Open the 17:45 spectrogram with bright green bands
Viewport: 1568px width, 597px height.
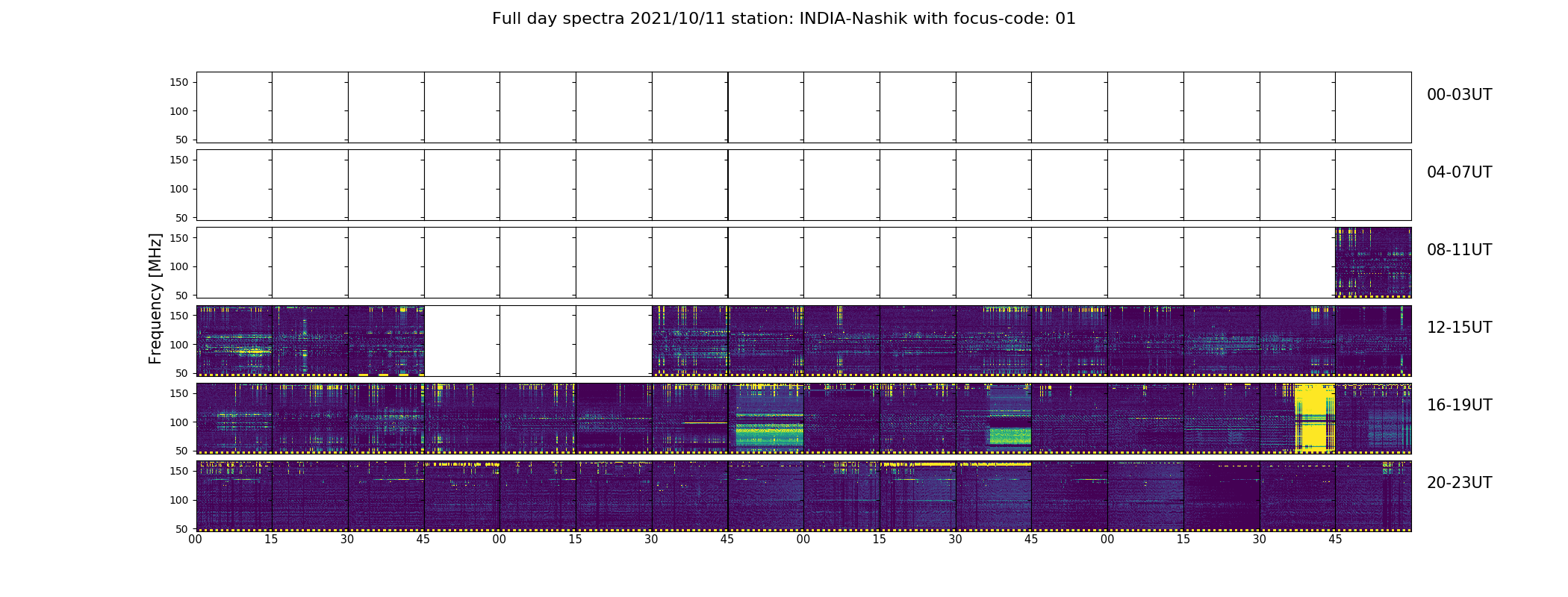point(766,418)
